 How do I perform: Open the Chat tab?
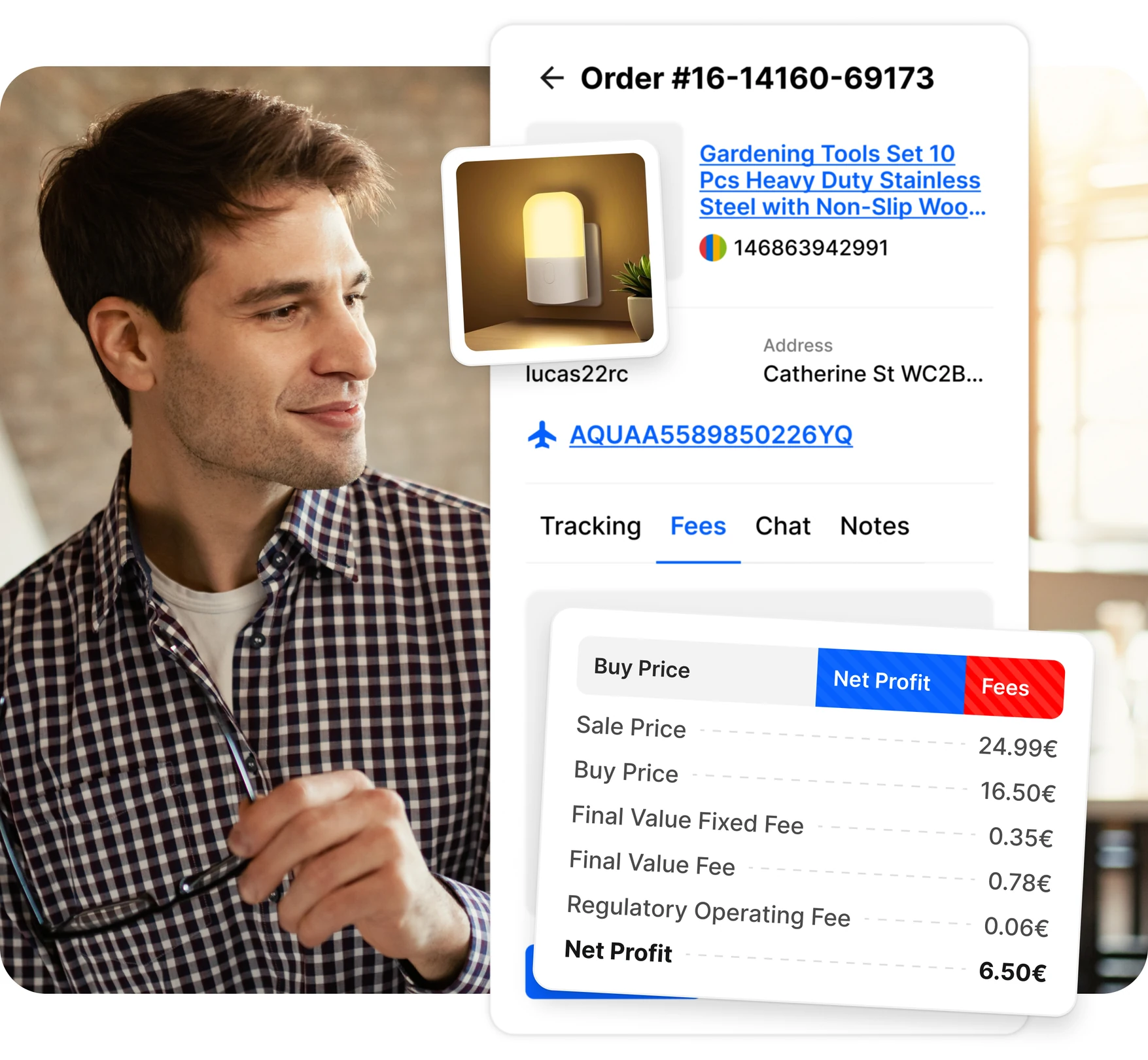pos(782,526)
